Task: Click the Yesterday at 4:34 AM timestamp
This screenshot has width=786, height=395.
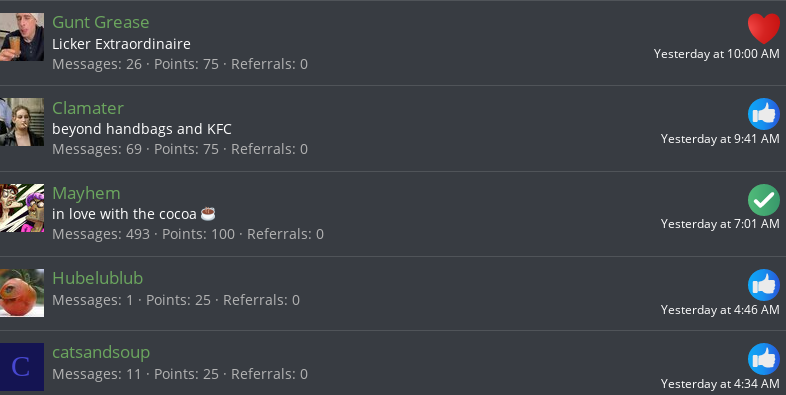Action: 720,383
